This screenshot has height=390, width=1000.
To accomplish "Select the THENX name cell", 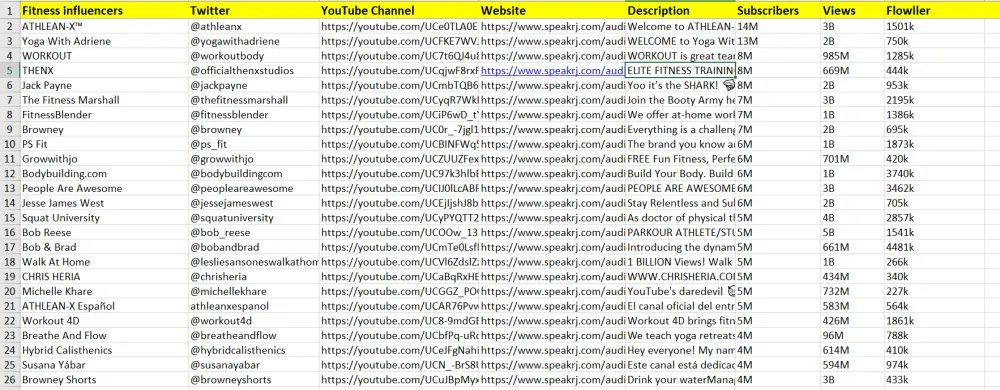I will click(105, 71).
